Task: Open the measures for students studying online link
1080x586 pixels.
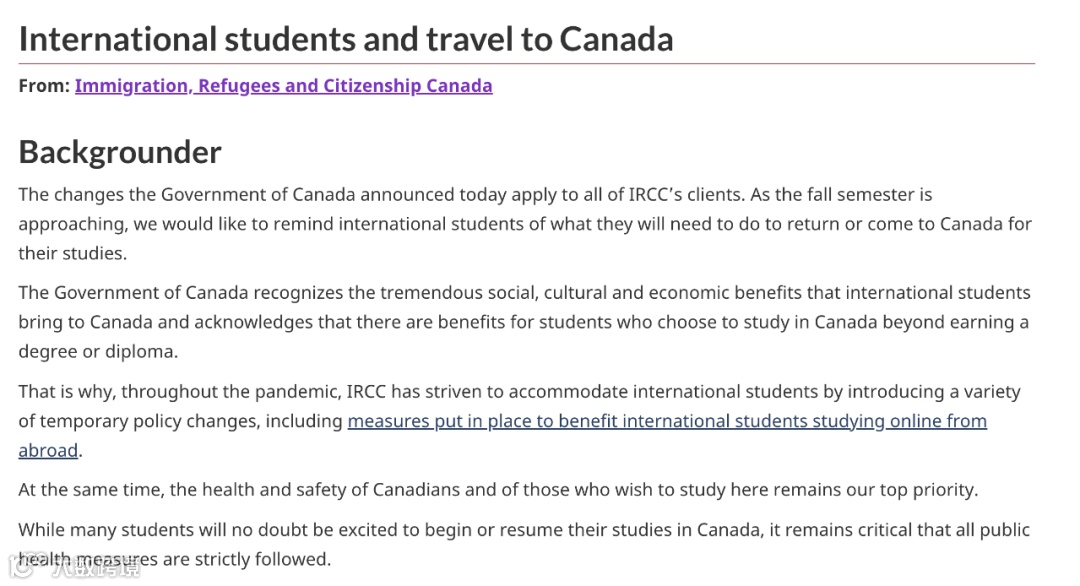Action: click(666, 421)
